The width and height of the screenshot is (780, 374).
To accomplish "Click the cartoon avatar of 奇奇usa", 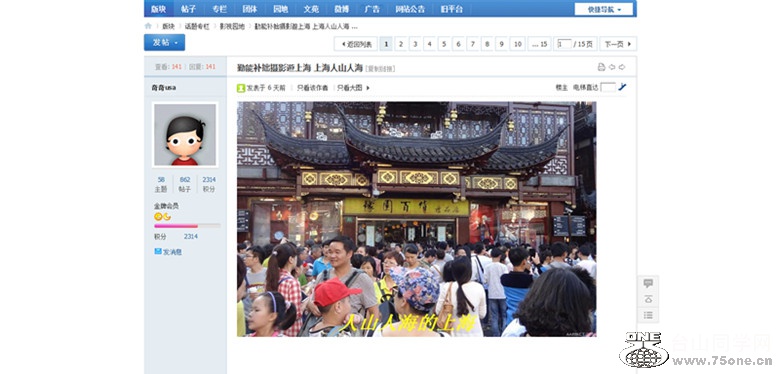I will [x=185, y=135].
